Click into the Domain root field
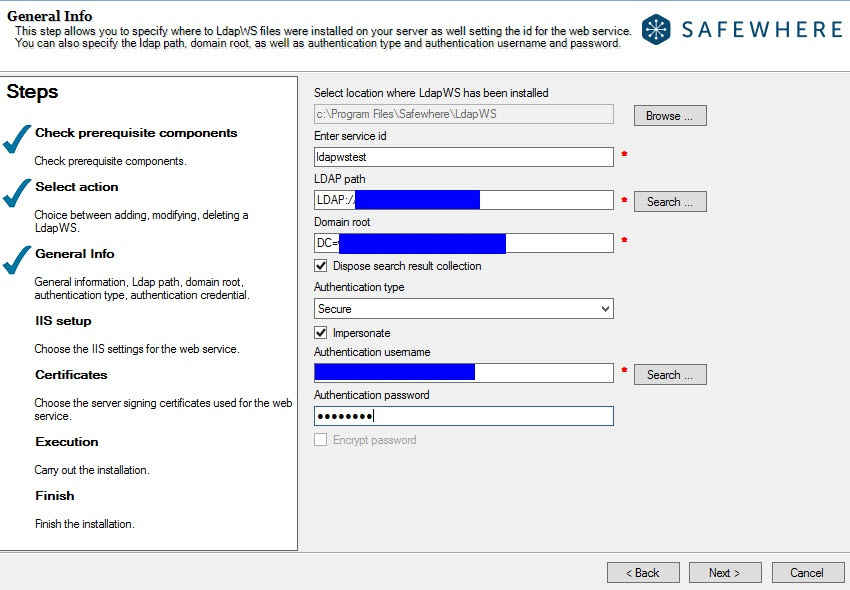The image size is (850, 590). [x=560, y=243]
